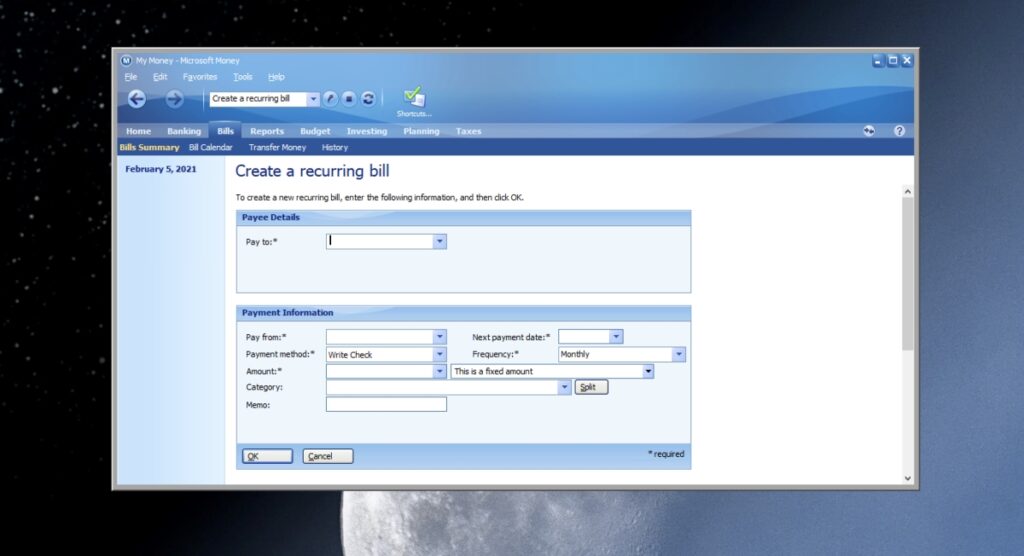Click into the Memo text field
Screen dimensions: 1024x556
(386, 404)
